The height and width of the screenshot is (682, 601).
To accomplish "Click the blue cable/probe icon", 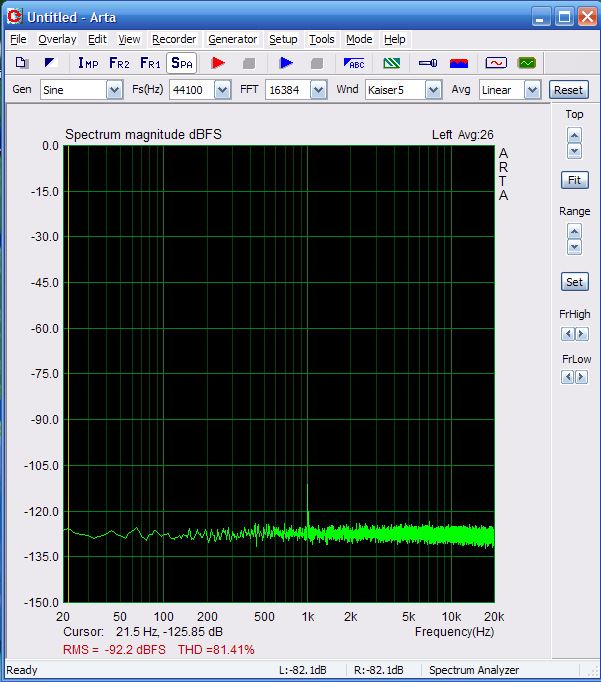I will tap(428, 64).
